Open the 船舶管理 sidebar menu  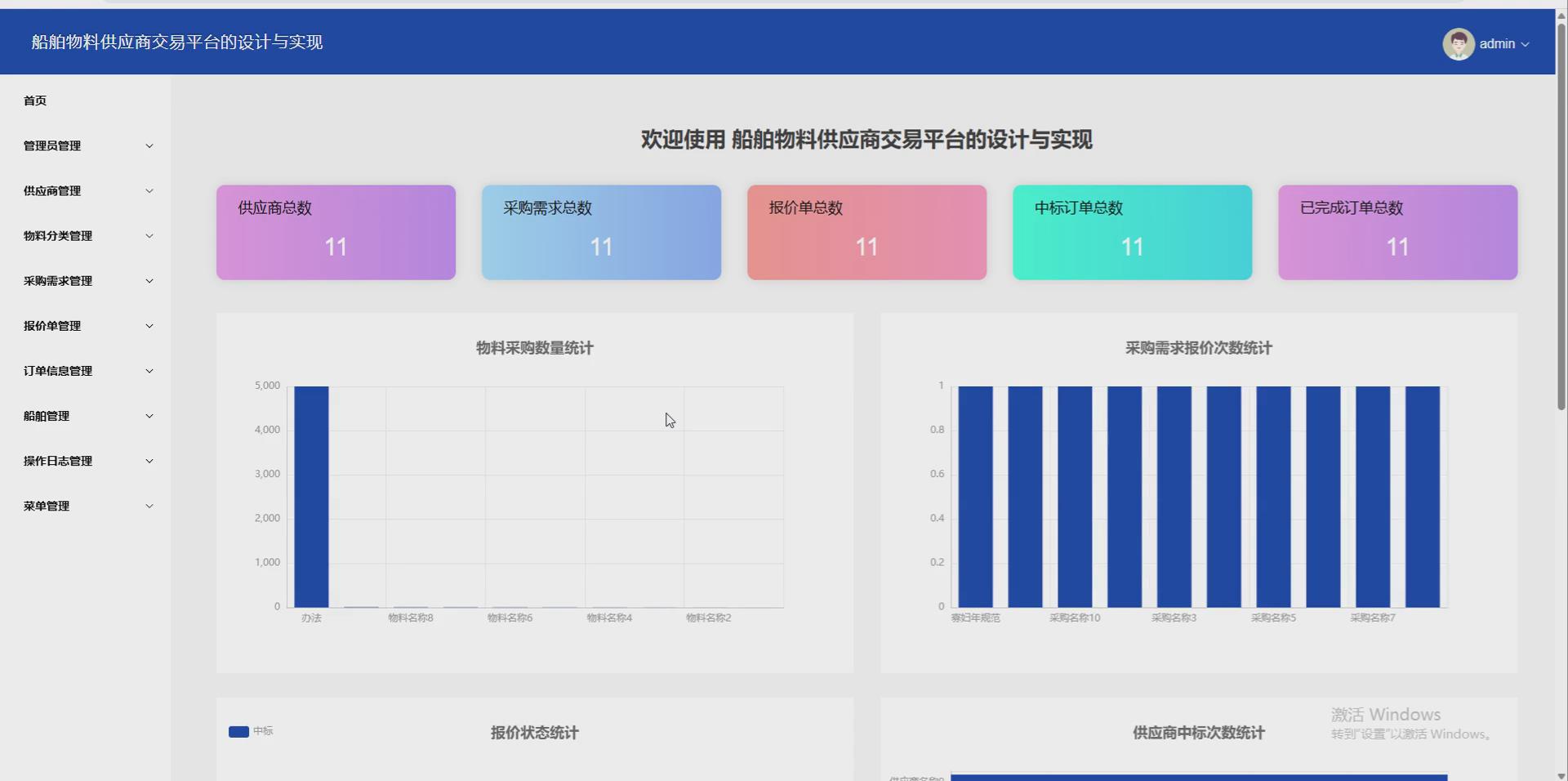(x=86, y=415)
